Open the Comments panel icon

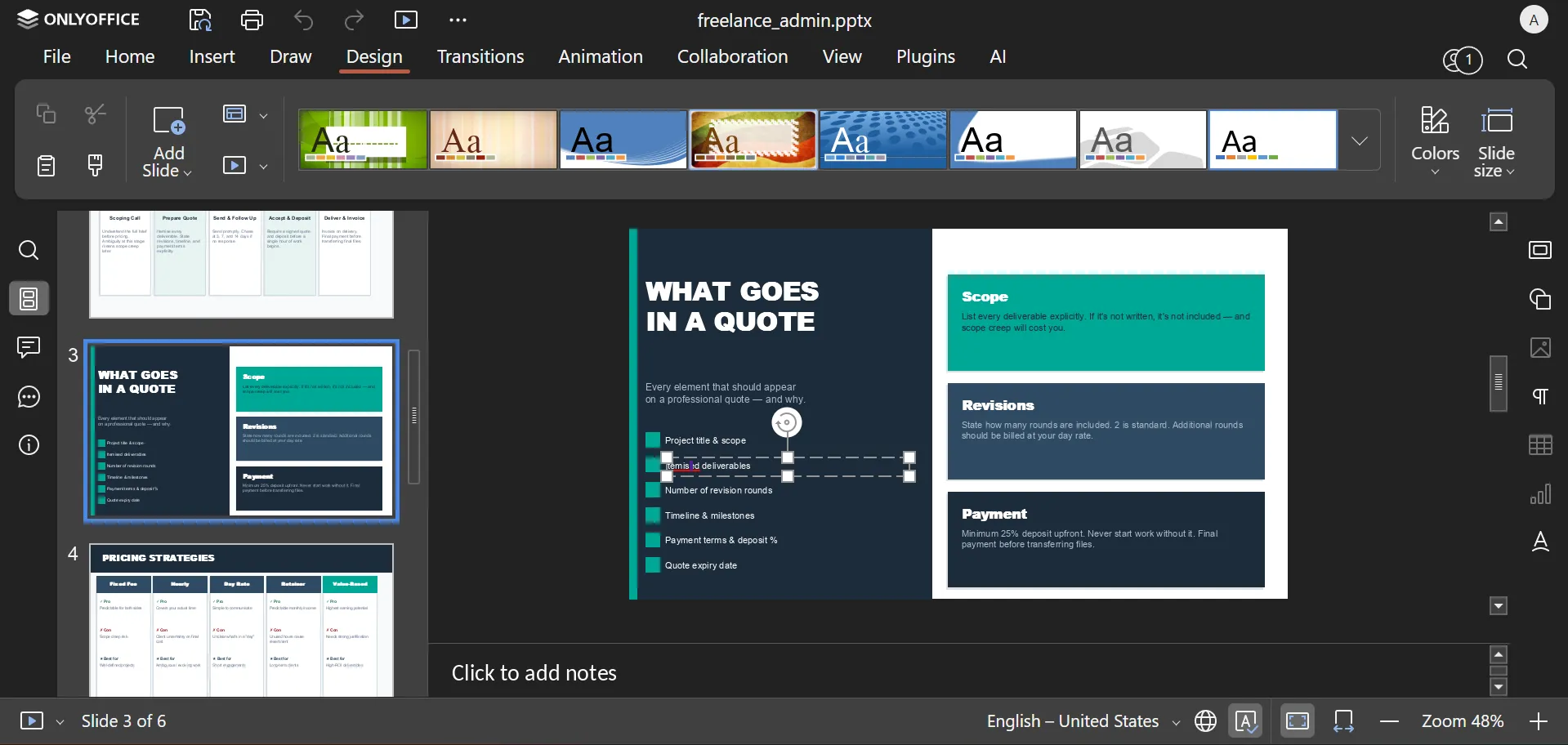point(29,348)
